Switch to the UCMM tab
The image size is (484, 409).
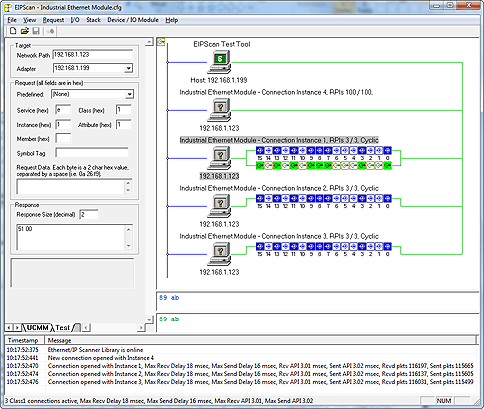37,328
